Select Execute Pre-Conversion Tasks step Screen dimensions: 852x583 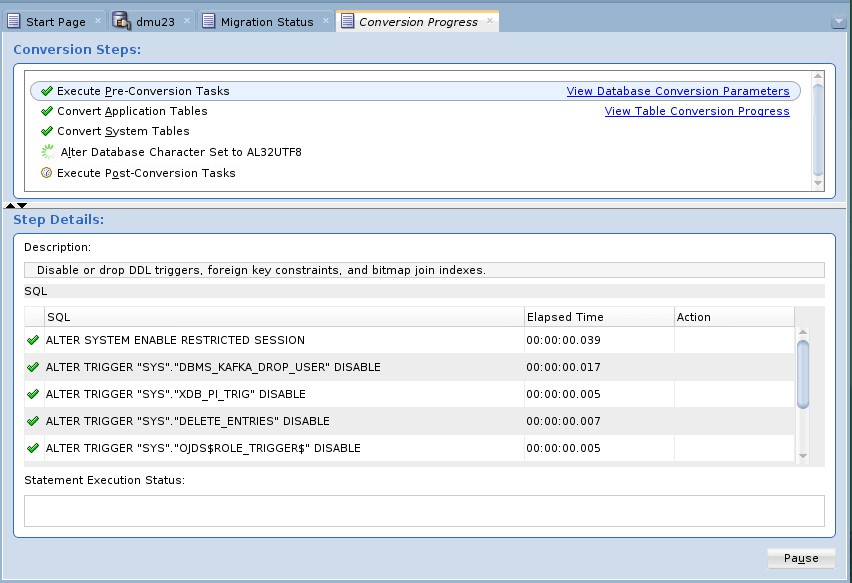coord(415,91)
